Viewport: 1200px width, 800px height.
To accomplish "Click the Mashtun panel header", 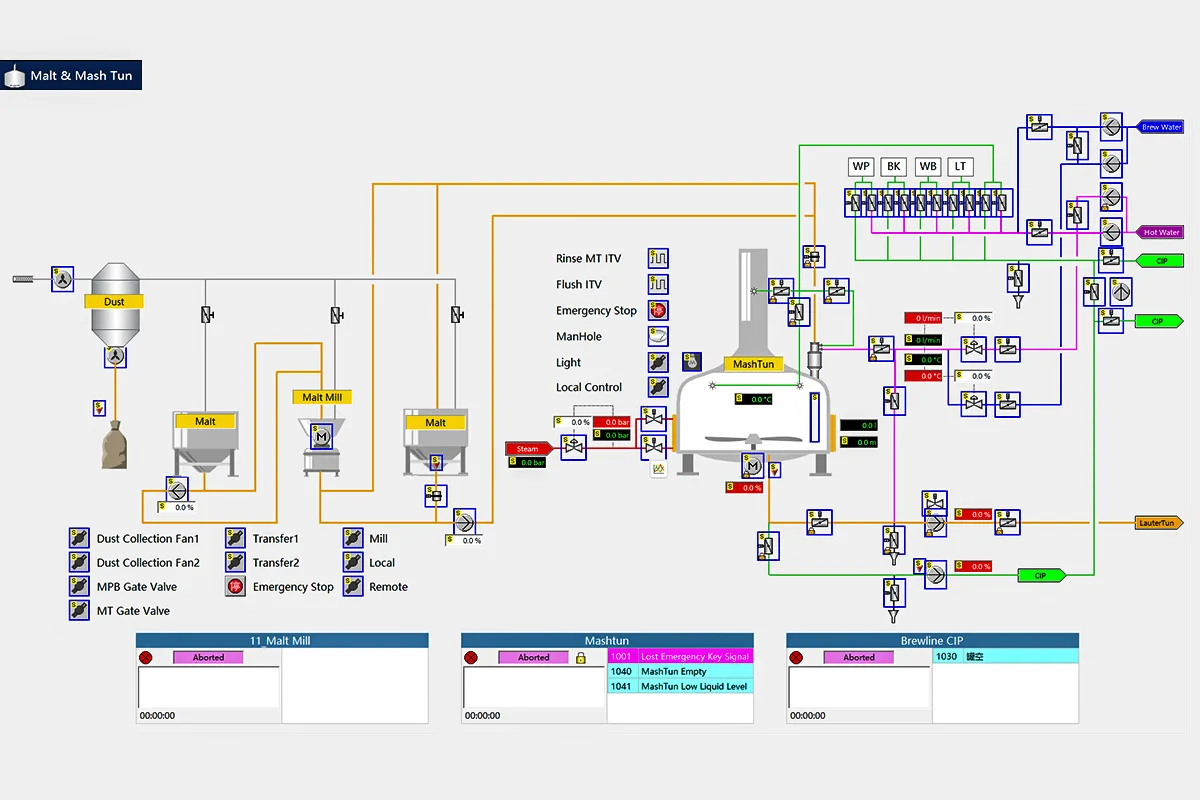I will (x=607, y=640).
